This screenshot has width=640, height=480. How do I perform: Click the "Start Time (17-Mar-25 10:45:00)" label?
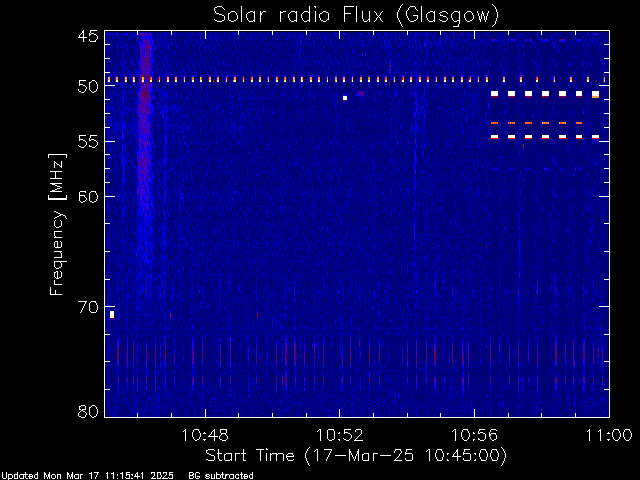point(356,456)
